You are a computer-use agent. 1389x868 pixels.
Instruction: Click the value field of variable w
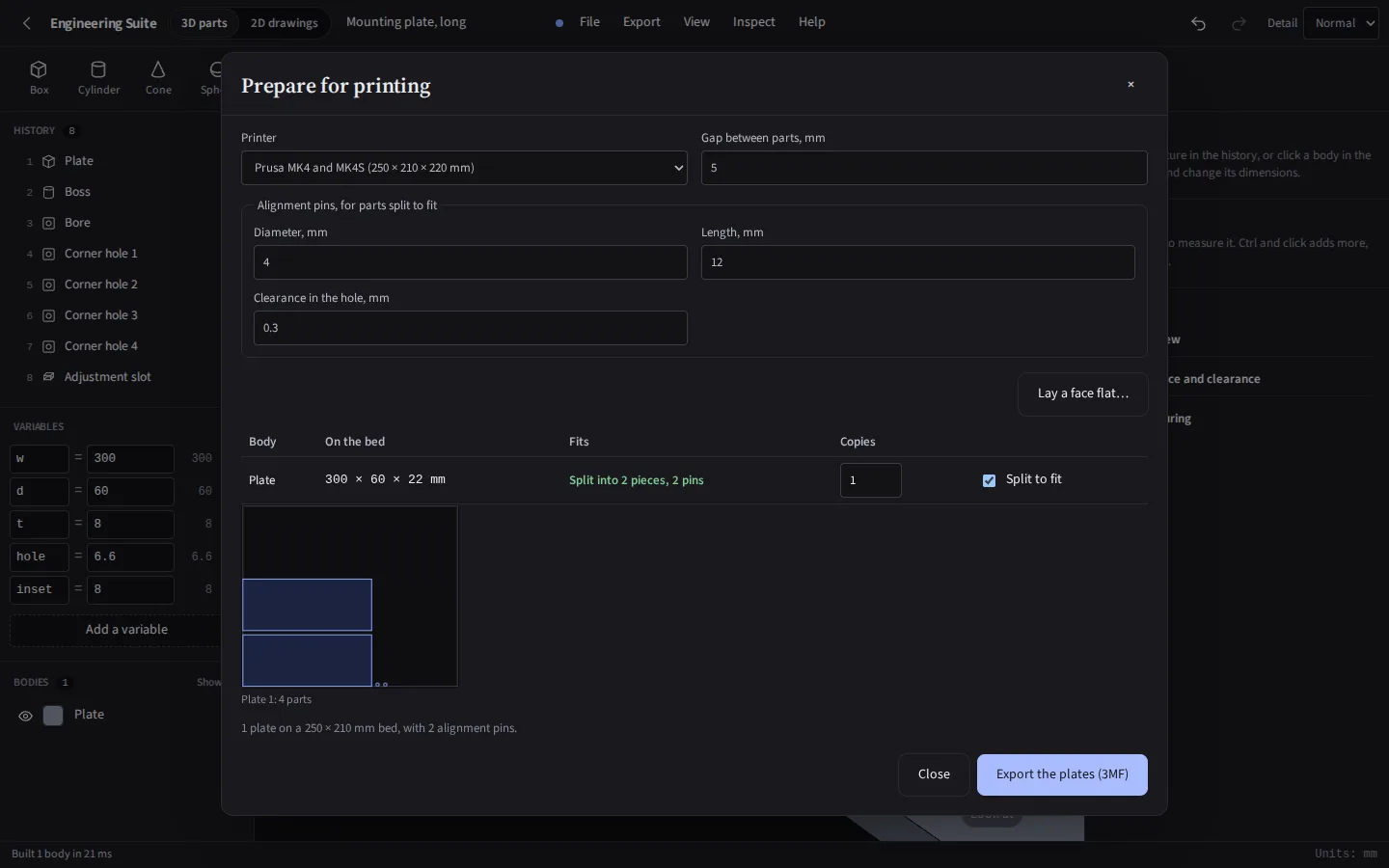coord(130,459)
